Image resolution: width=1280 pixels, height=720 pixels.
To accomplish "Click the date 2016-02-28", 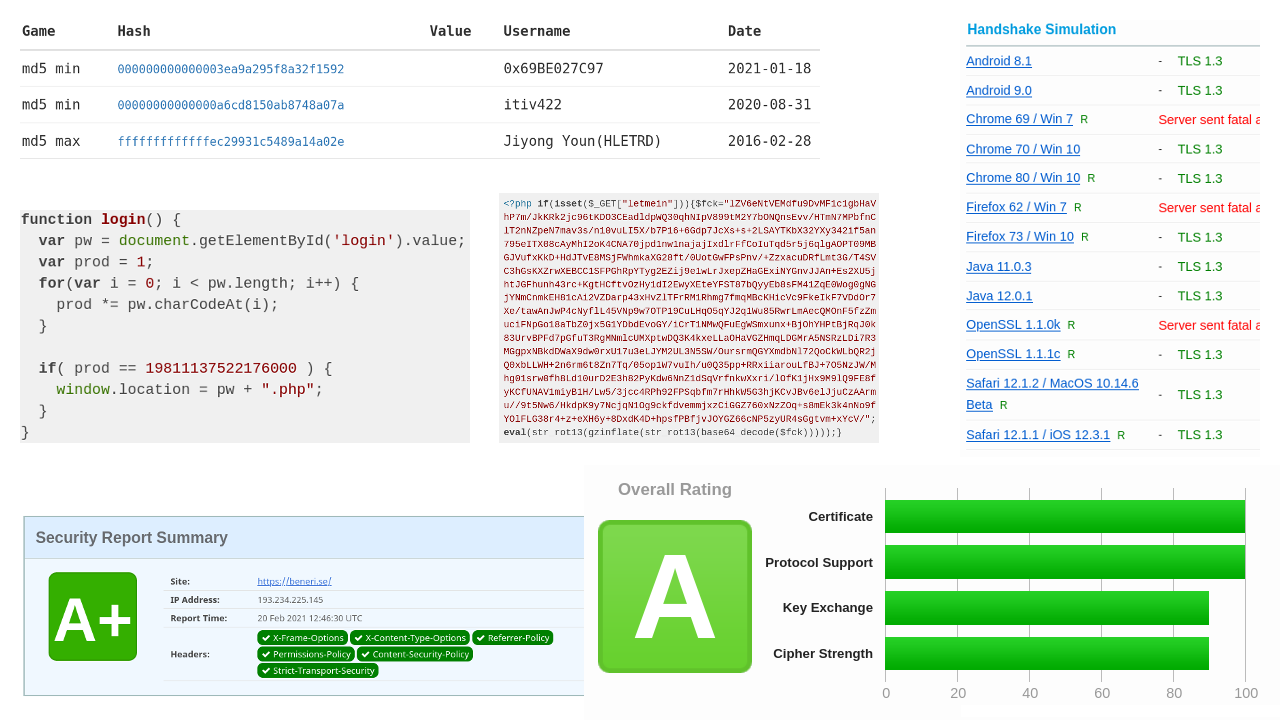I will [770, 141].
